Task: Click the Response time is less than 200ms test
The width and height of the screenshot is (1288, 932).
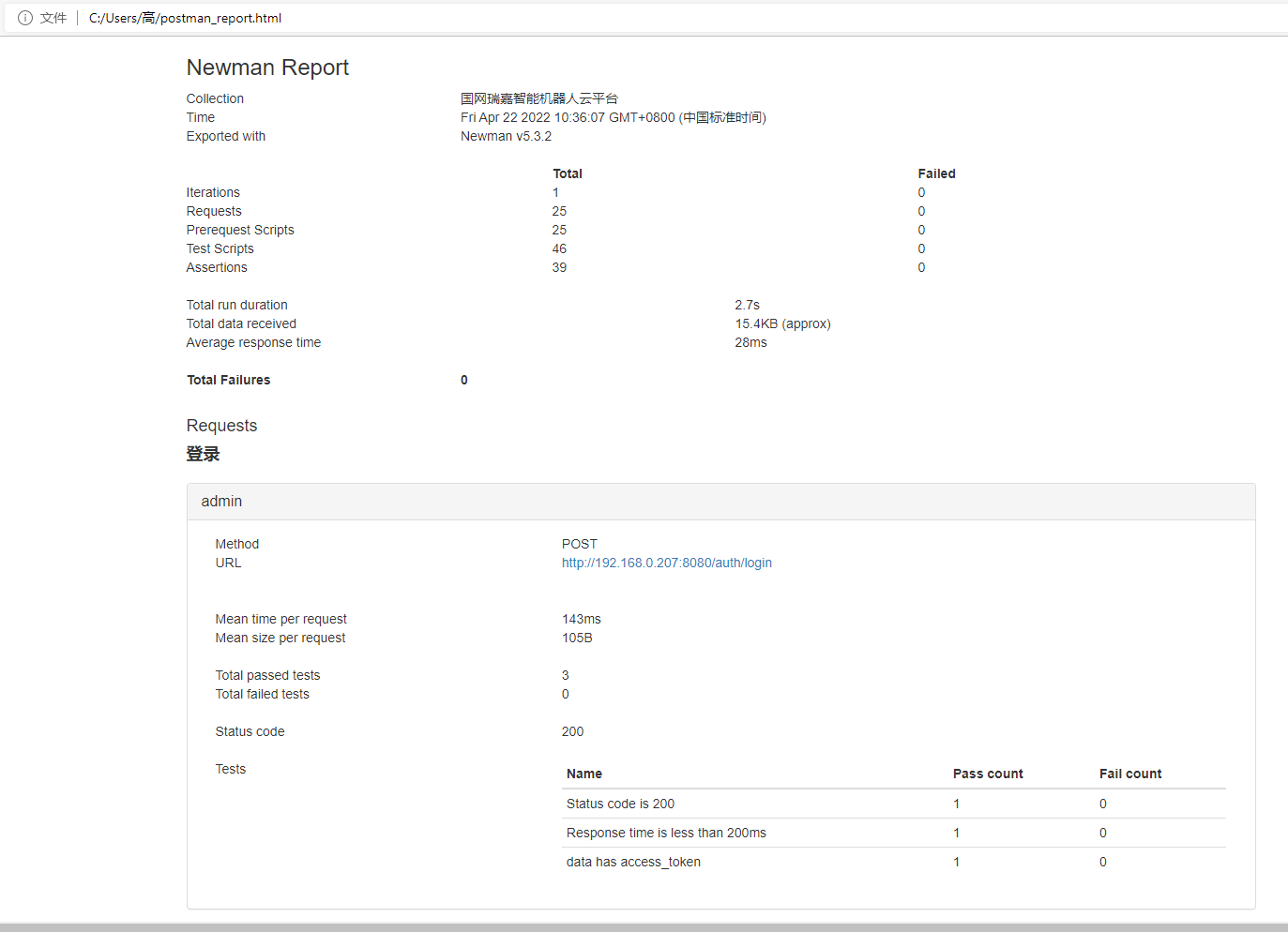Action: (666, 833)
